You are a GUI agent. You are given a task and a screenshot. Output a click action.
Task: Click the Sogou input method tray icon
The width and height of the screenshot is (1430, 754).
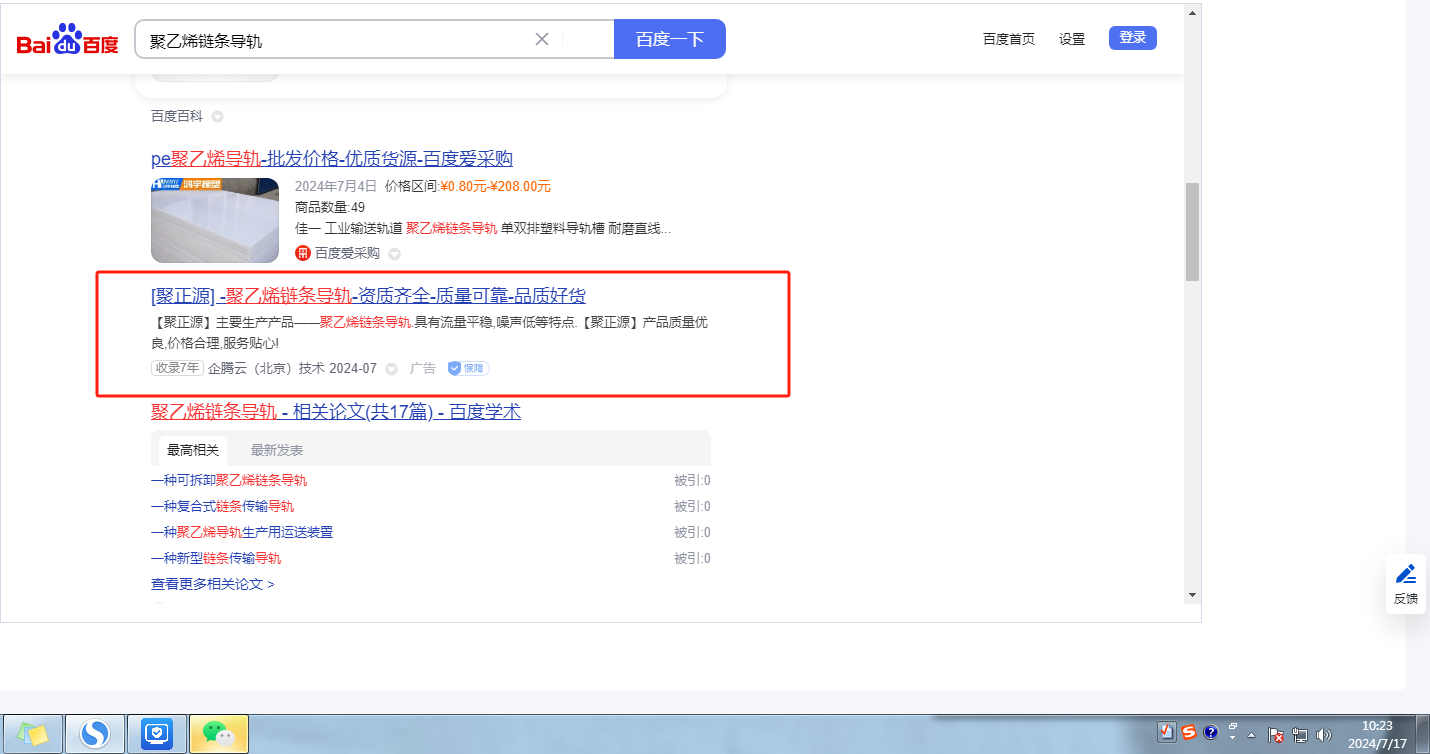point(1189,732)
